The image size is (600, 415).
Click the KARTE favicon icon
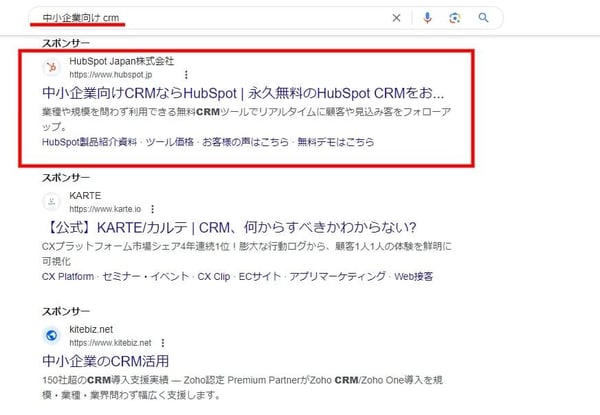coord(51,202)
